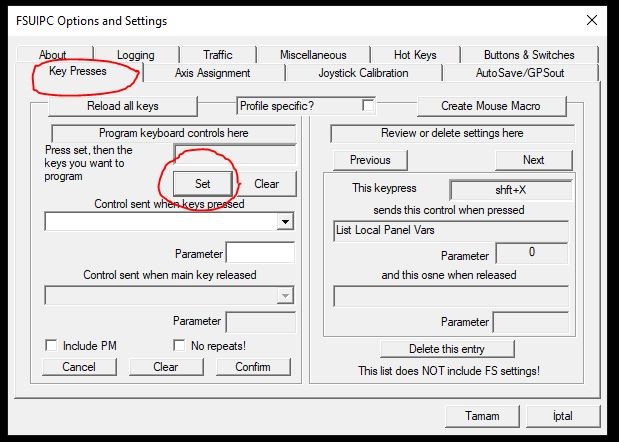Click the List Local Panel Vars field
The height and width of the screenshot is (442, 619).
451,231
